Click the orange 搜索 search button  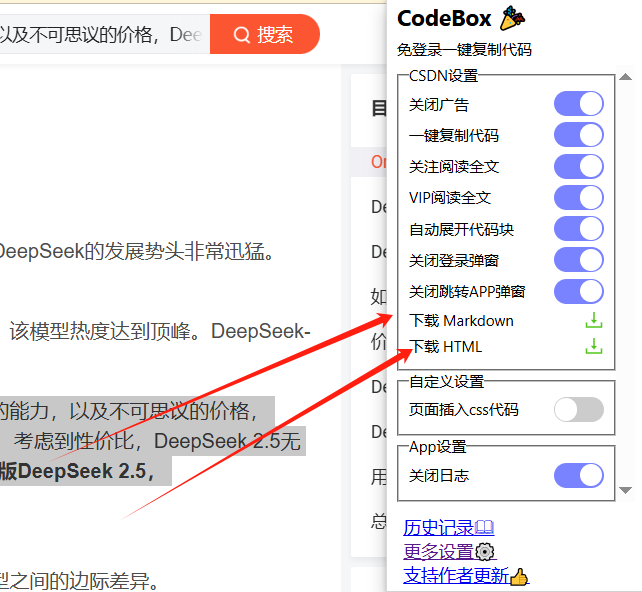click(264, 34)
